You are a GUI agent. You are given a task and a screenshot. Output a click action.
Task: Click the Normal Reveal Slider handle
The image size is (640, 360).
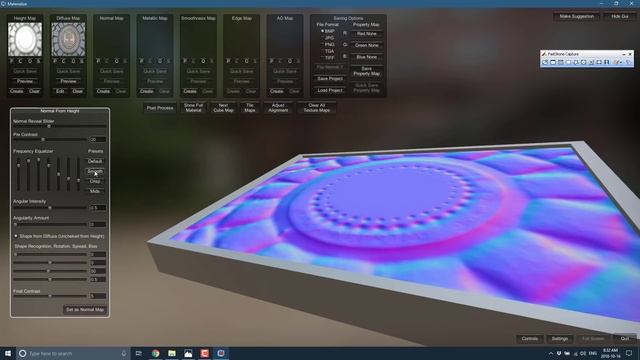click(x=49, y=127)
